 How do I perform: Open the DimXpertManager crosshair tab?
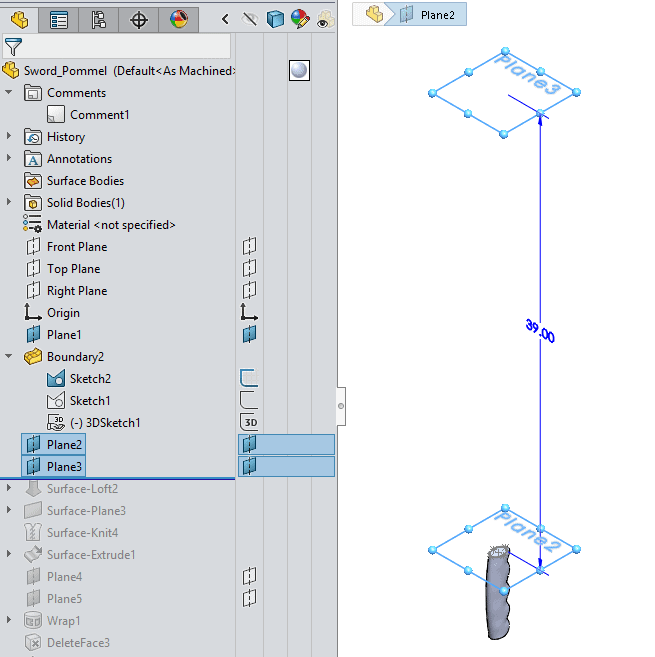139,19
